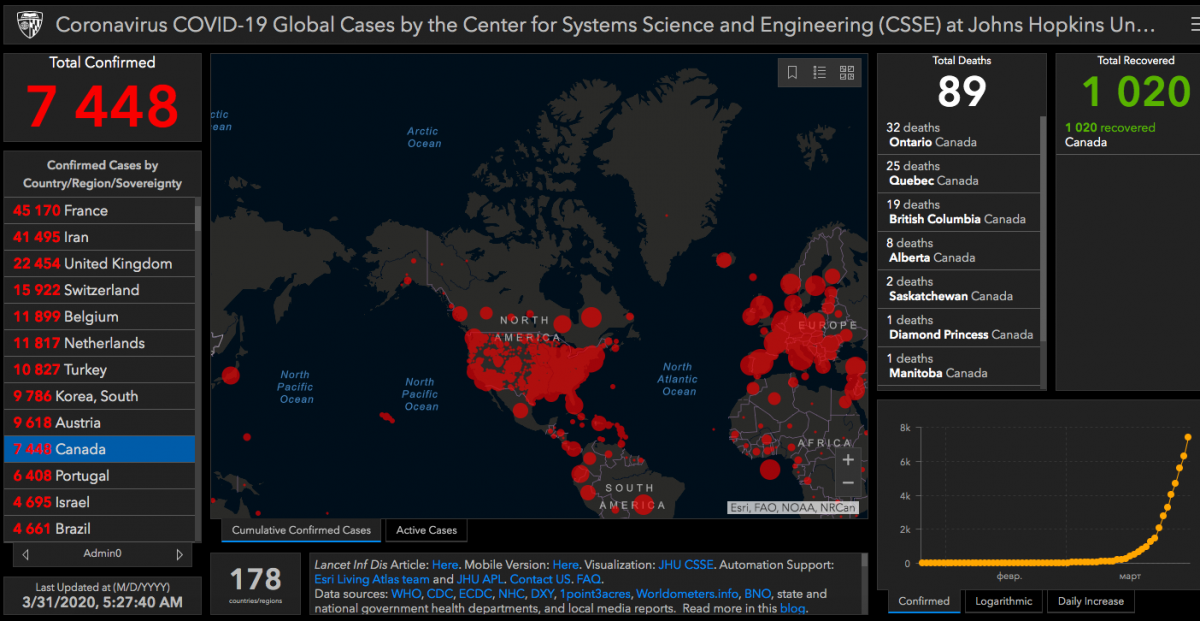Open the Lancet article 'Here' link

coord(445,565)
